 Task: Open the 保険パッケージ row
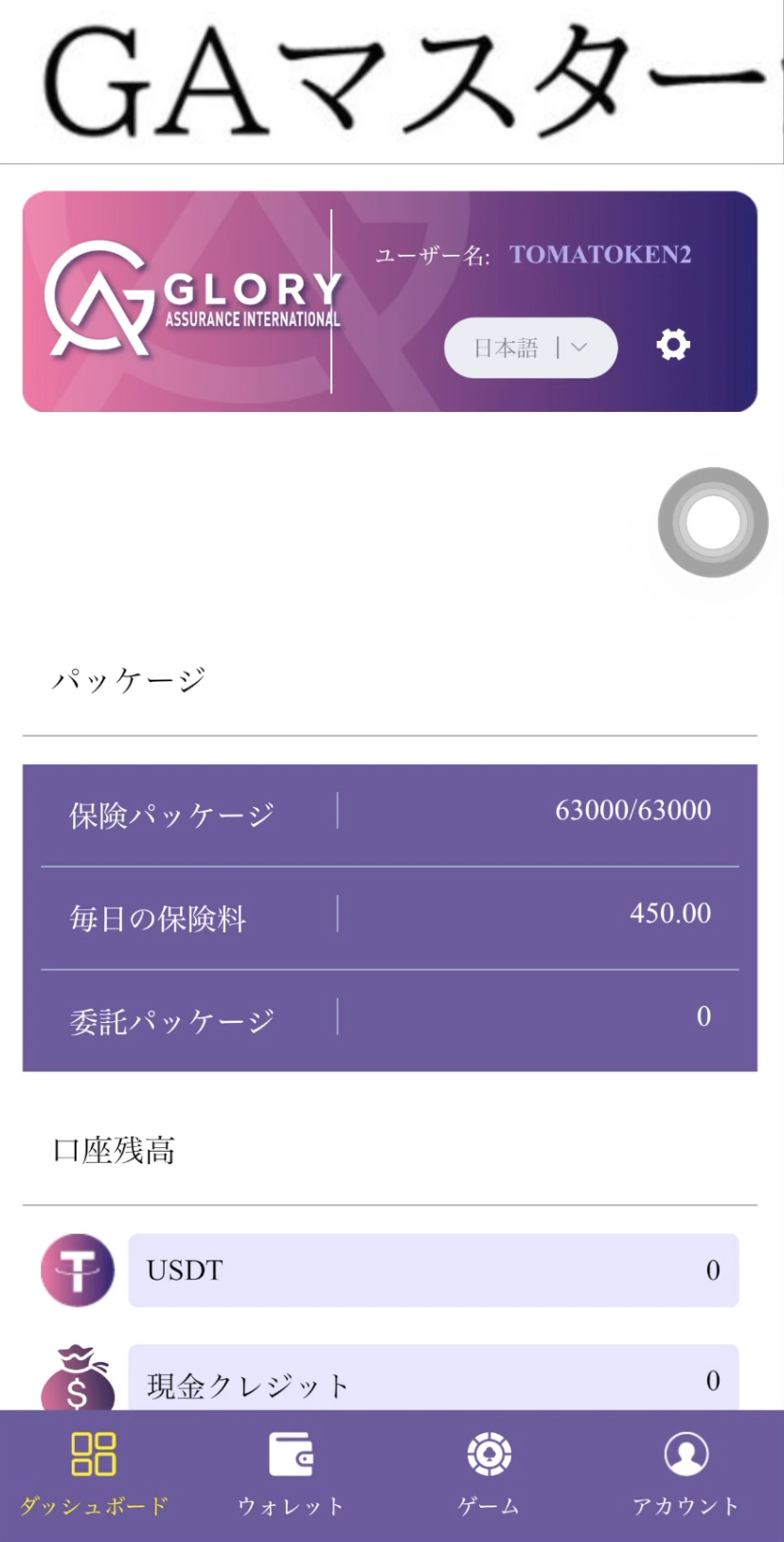390,814
